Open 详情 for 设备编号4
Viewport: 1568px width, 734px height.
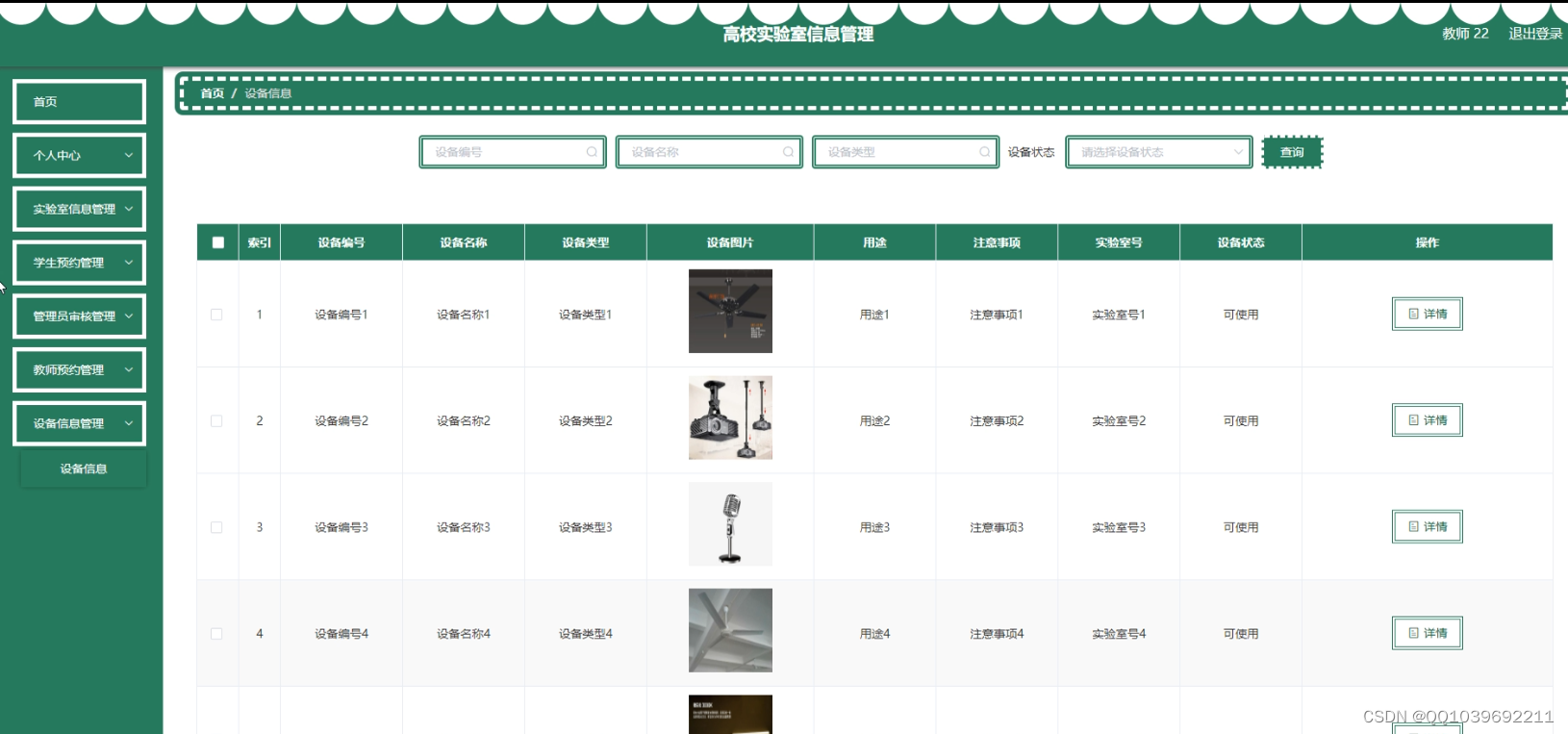(x=1427, y=633)
